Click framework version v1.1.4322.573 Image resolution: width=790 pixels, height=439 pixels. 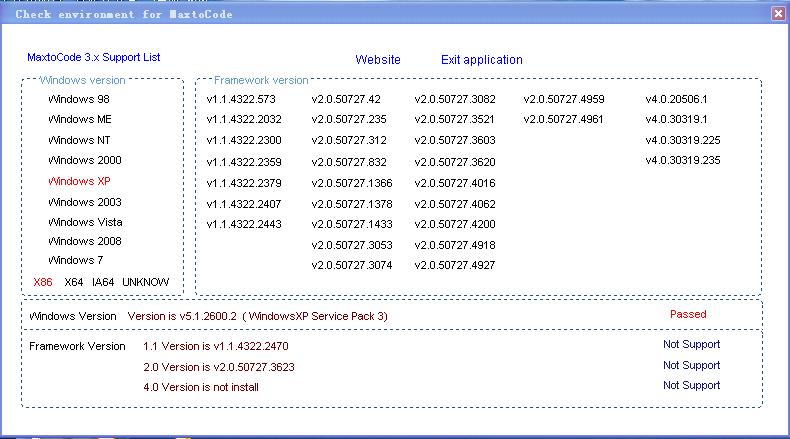pyautogui.click(x=241, y=99)
